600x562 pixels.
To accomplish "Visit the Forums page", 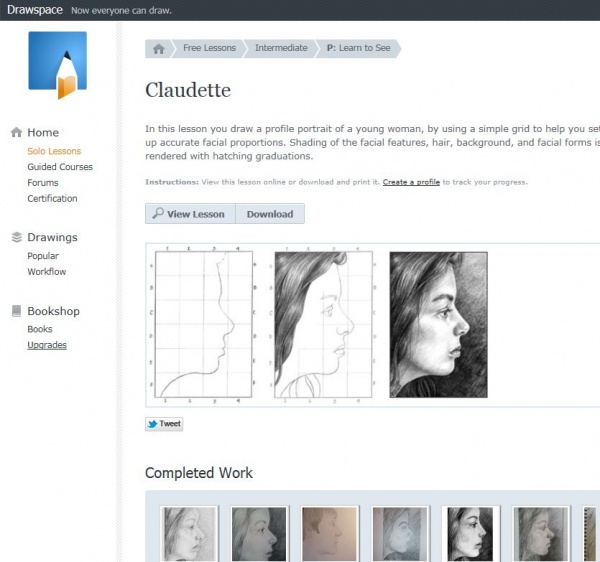I will coord(42,182).
